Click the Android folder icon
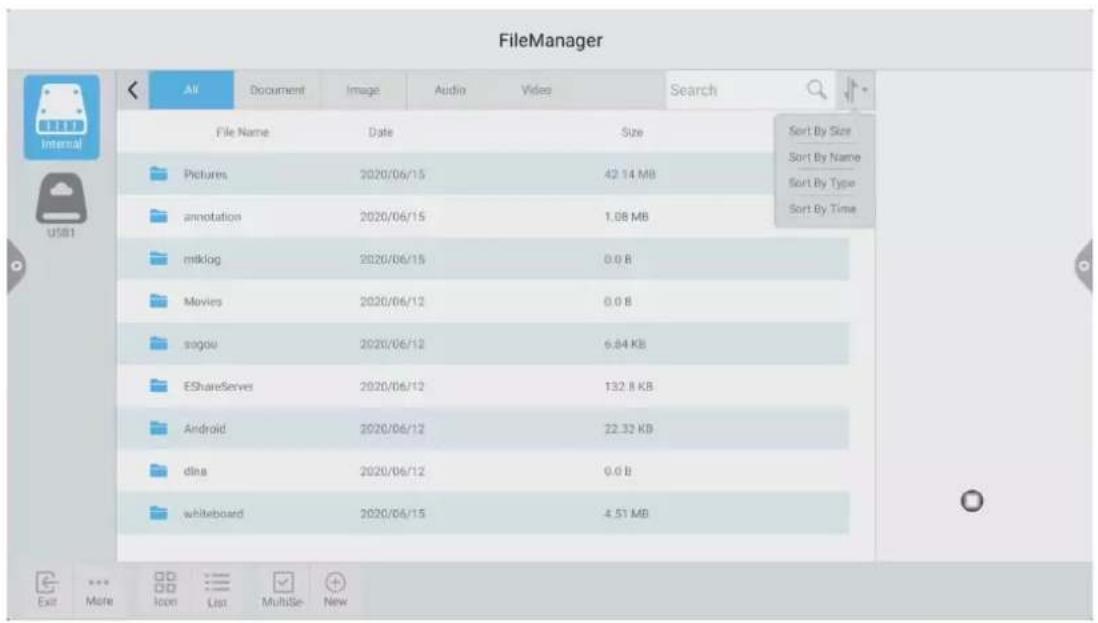The image size is (1098, 623). (159, 428)
